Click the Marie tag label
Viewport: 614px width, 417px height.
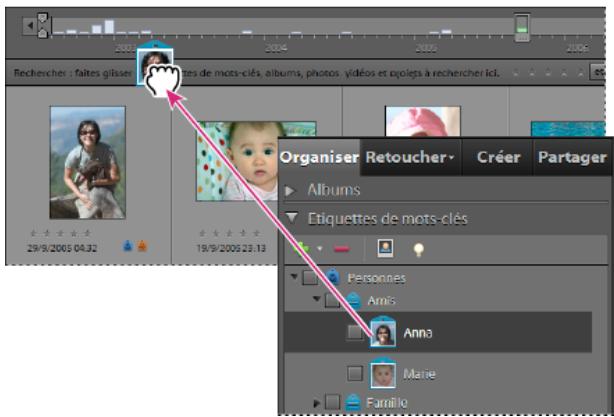pos(419,374)
